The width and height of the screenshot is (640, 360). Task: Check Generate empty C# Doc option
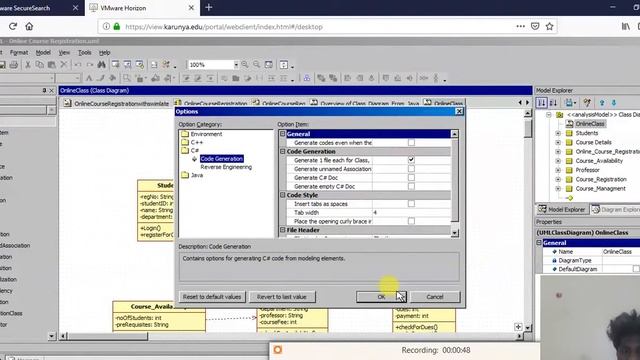(411, 186)
